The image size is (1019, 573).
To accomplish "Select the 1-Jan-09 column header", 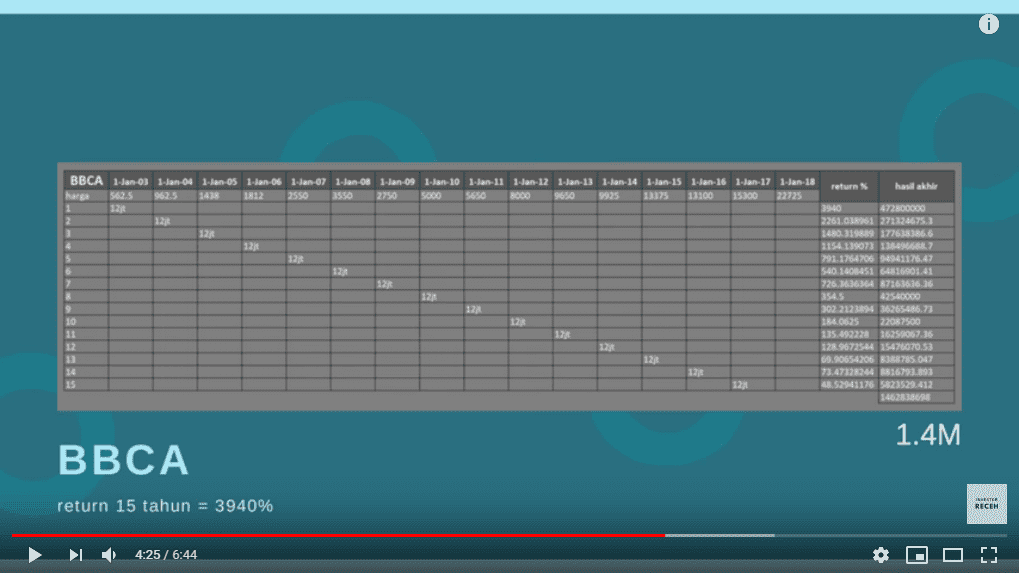I will click(397, 182).
